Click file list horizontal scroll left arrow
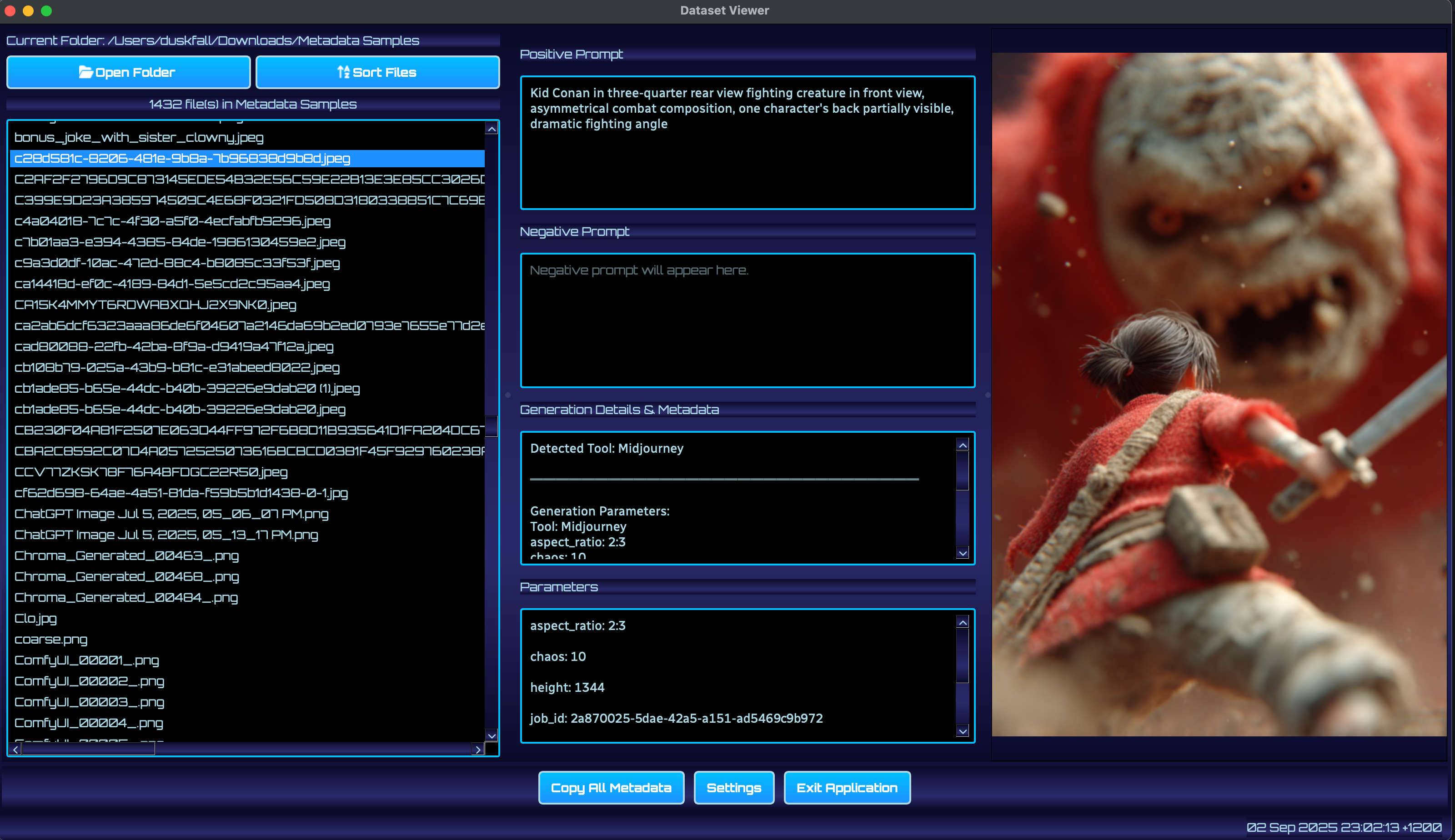The width and height of the screenshot is (1455, 840). point(16,750)
